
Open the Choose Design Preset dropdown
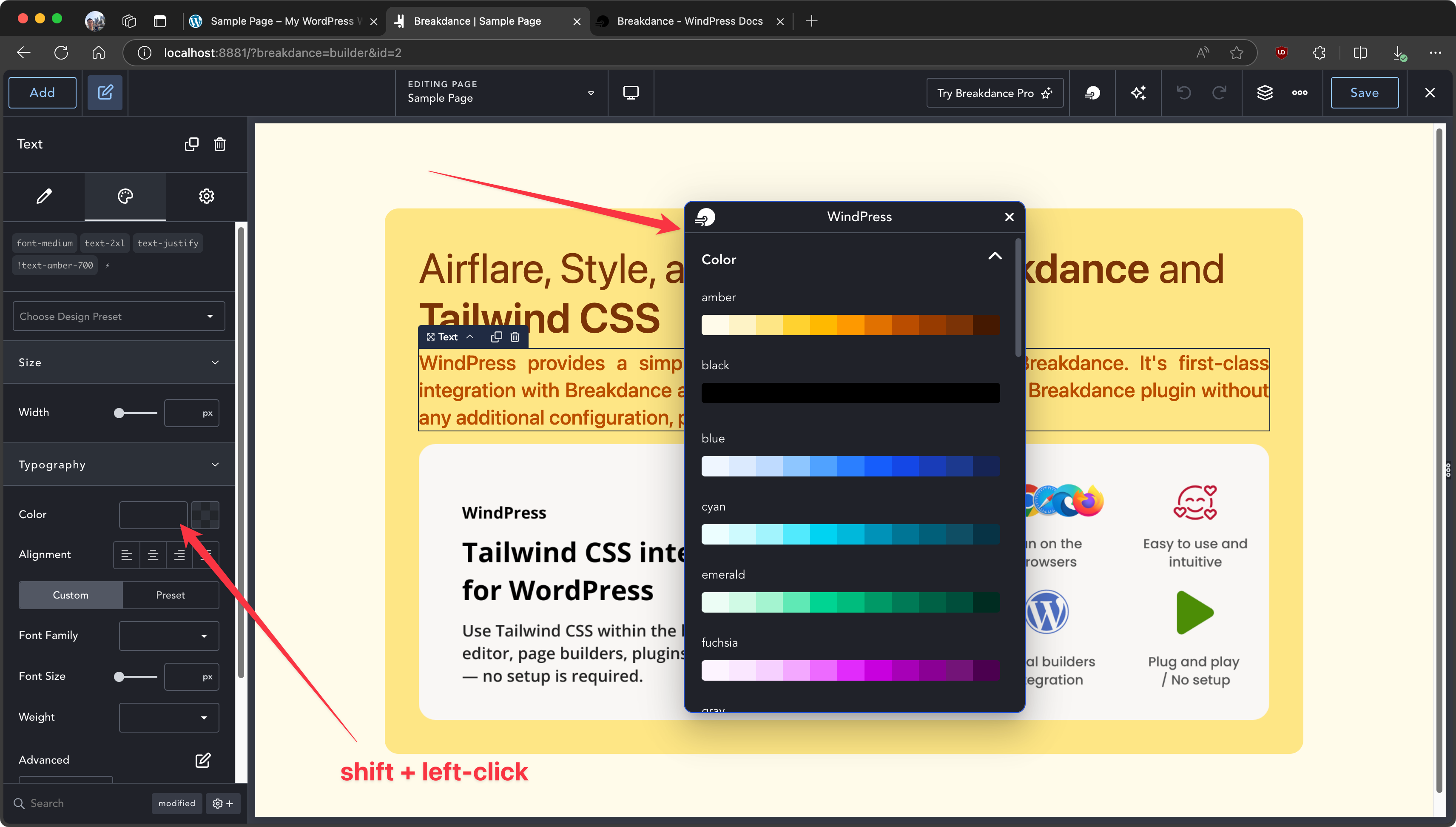point(119,317)
